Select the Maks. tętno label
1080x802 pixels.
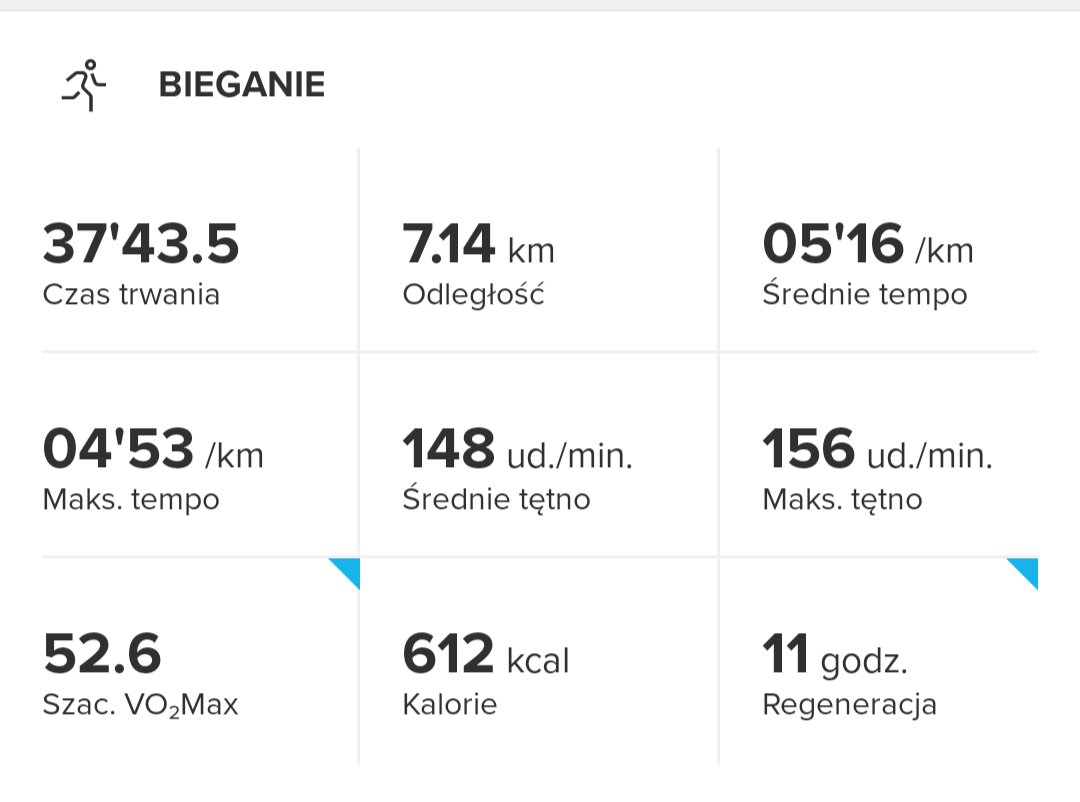pyautogui.click(x=842, y=499)
